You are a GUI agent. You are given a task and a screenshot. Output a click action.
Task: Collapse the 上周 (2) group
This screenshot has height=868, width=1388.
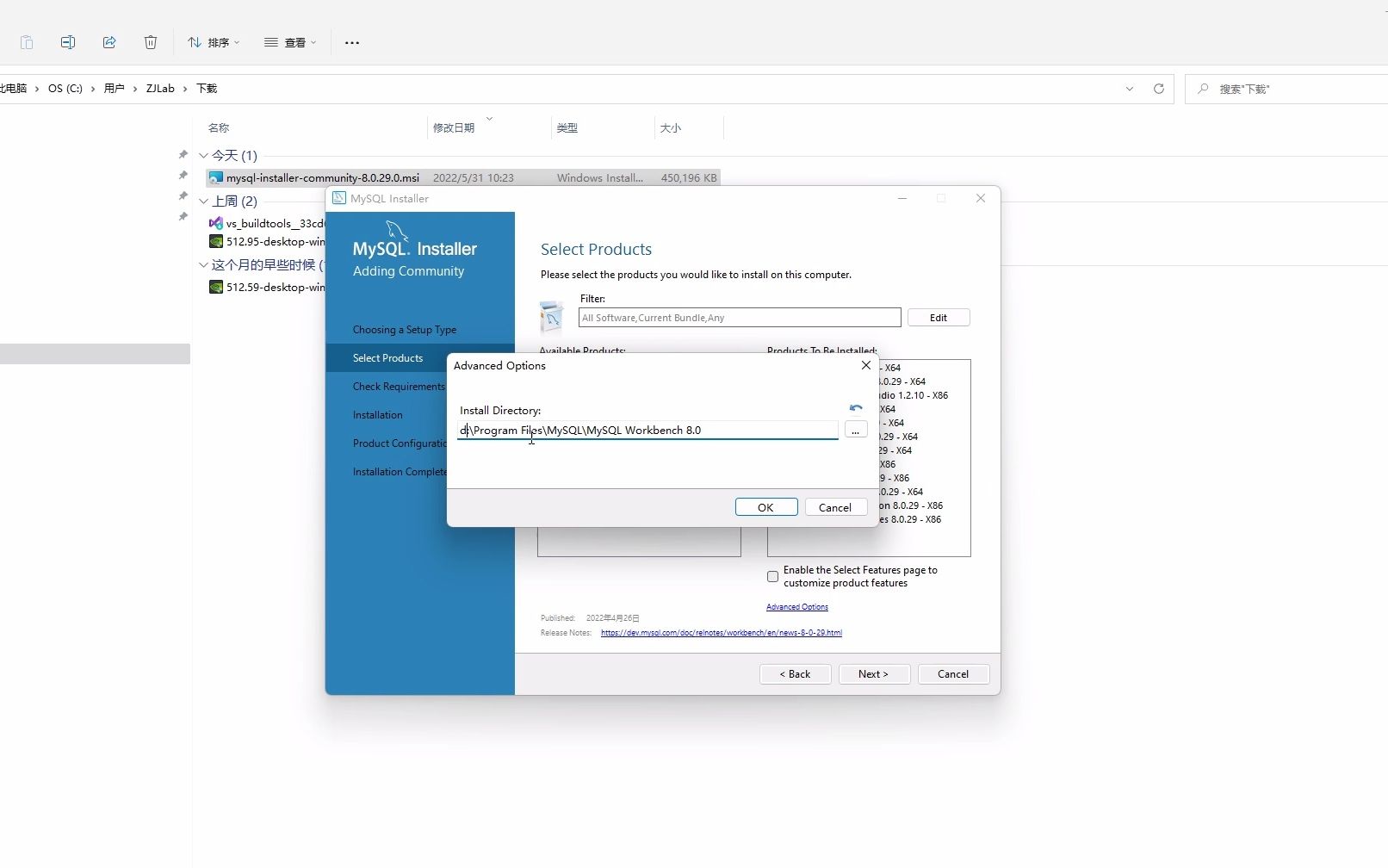[203, 201]
